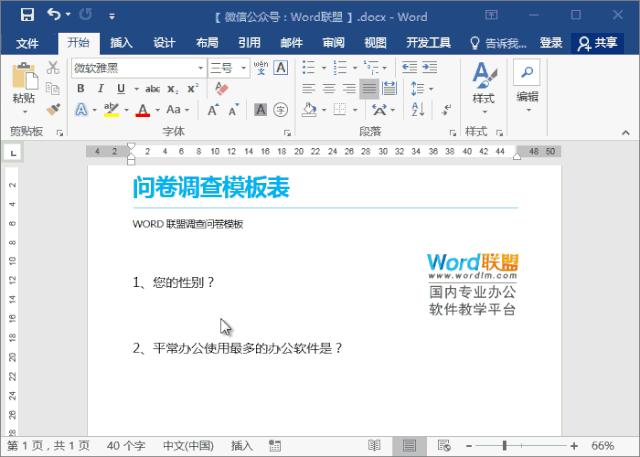Toggle superscript formatting

click(193, 89)
